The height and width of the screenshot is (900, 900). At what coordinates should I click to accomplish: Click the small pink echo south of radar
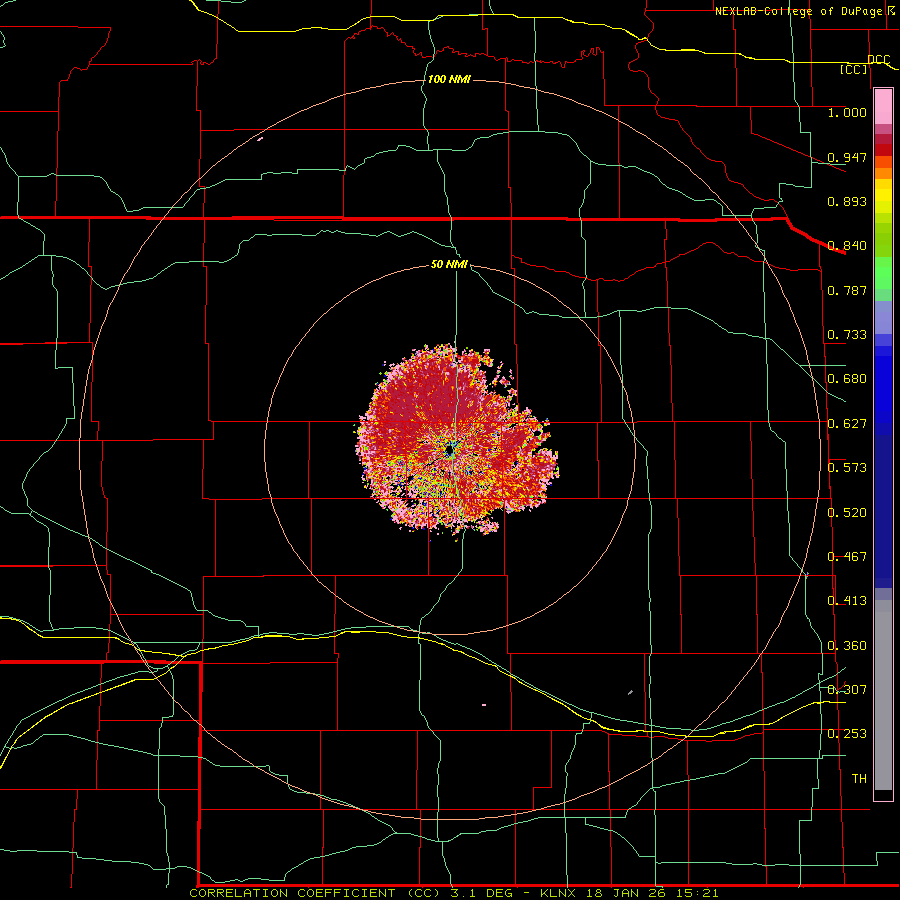pyautogui.click(x=484, y=705)
